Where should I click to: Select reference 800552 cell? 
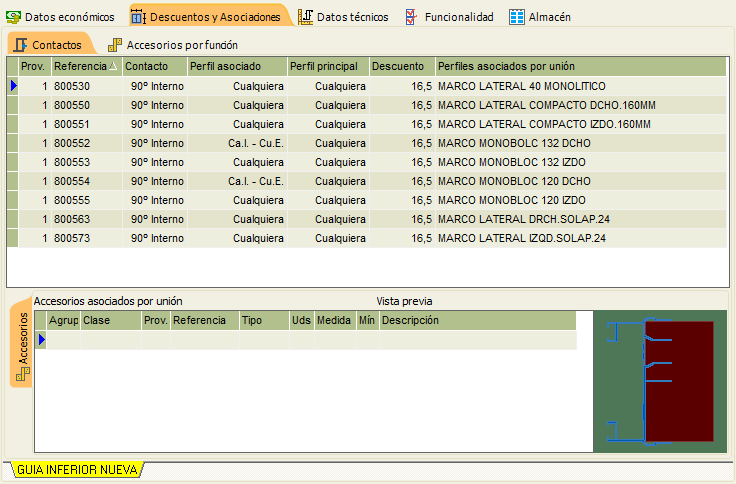coord(86,143)
